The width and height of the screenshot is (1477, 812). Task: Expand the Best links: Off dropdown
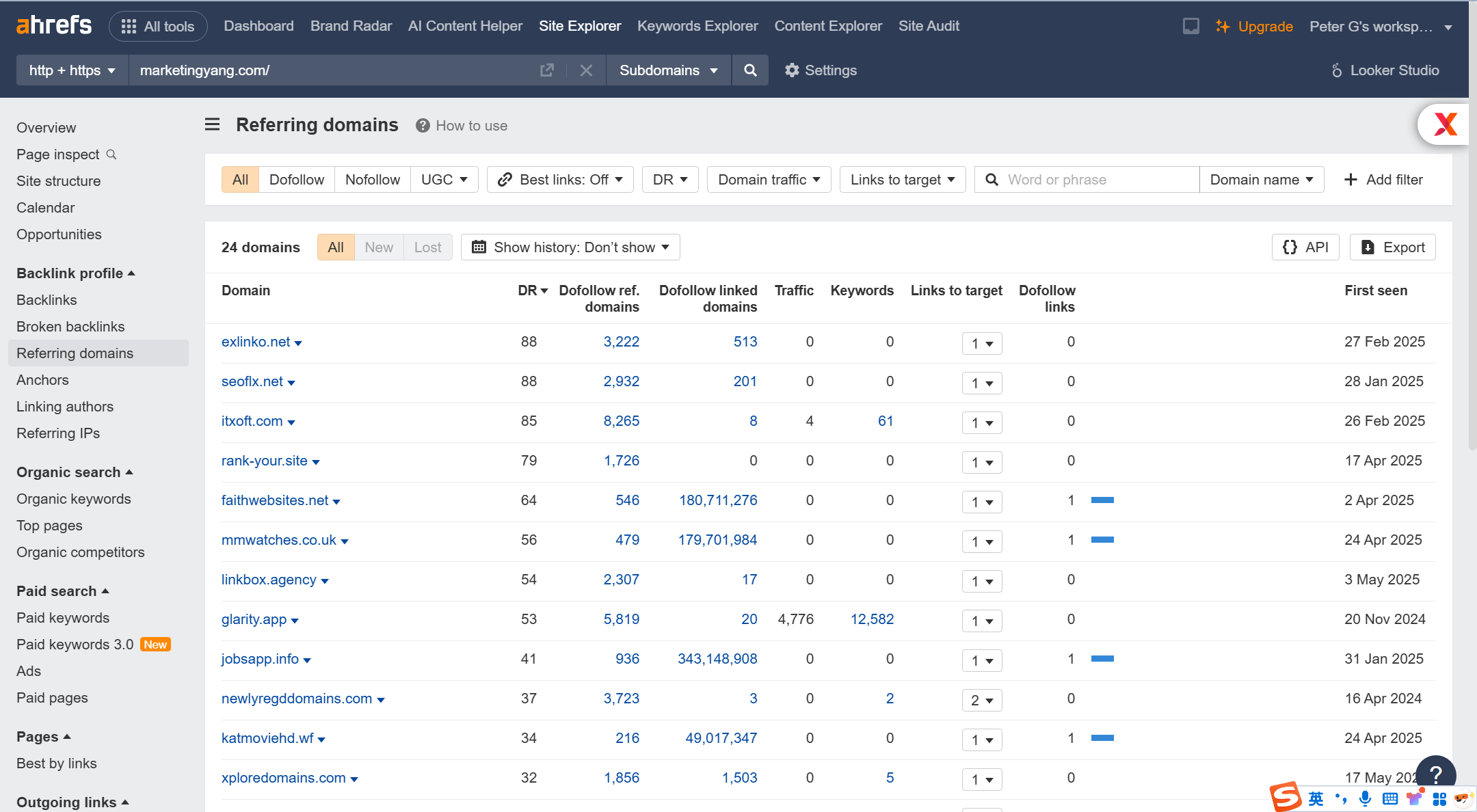pyautogui.click(x=560, y=180)
